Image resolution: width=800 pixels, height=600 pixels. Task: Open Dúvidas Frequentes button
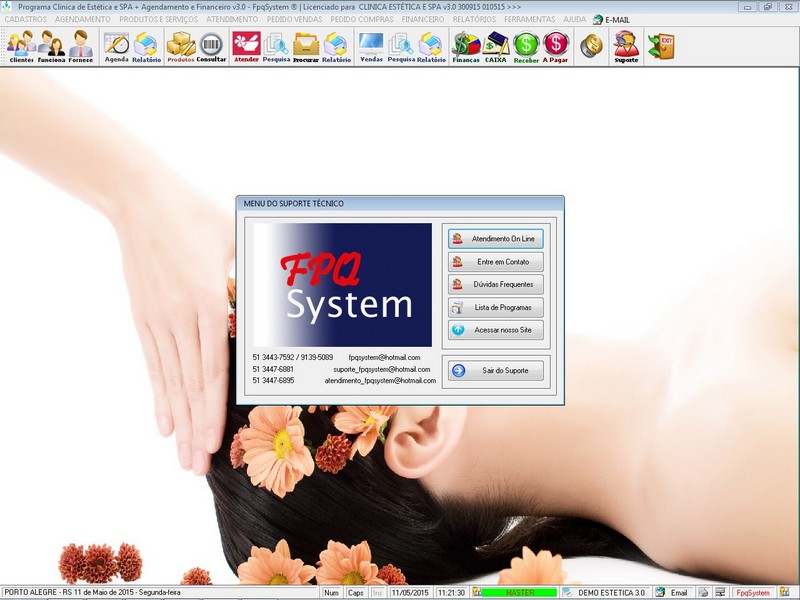(495, 284)
